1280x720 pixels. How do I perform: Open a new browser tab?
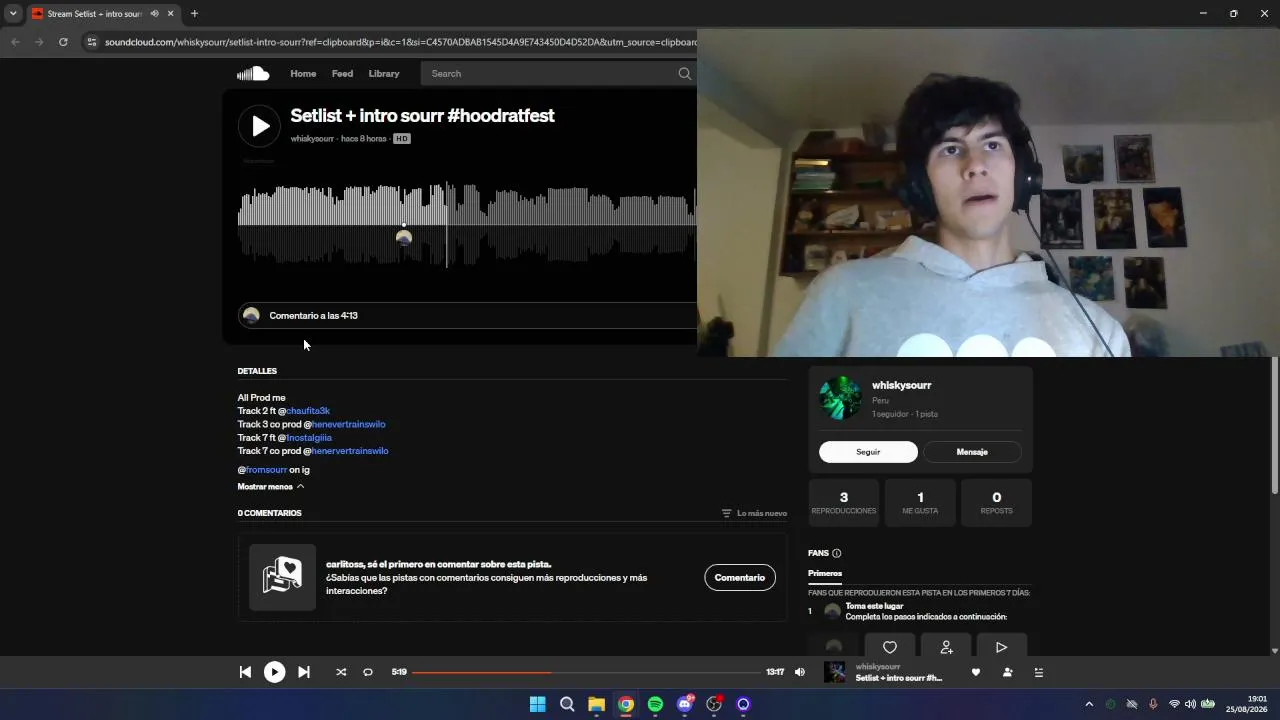click(x=194, y=14)
